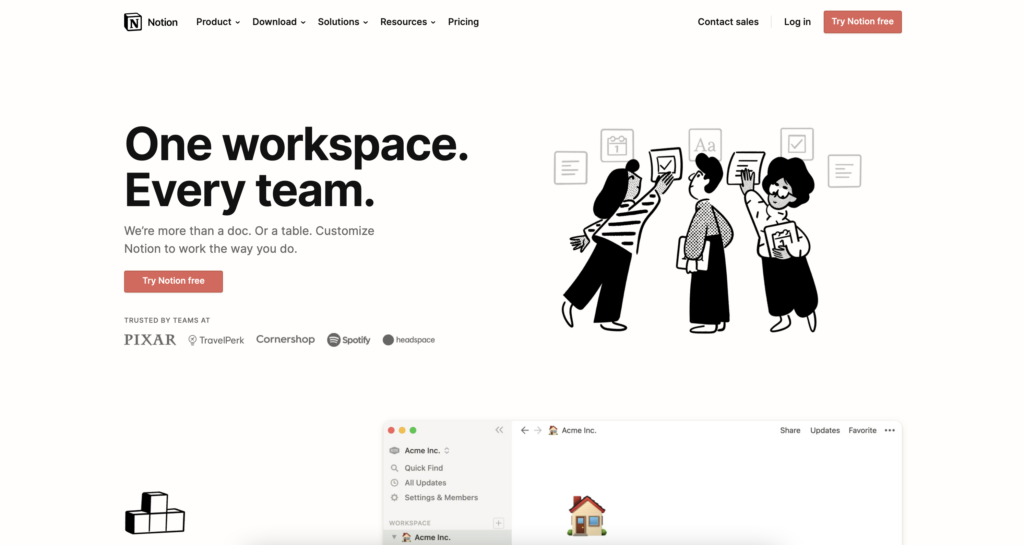1024x545 pixels.
Task: Expand the Resources menu
Action: (x=408, y=22)
